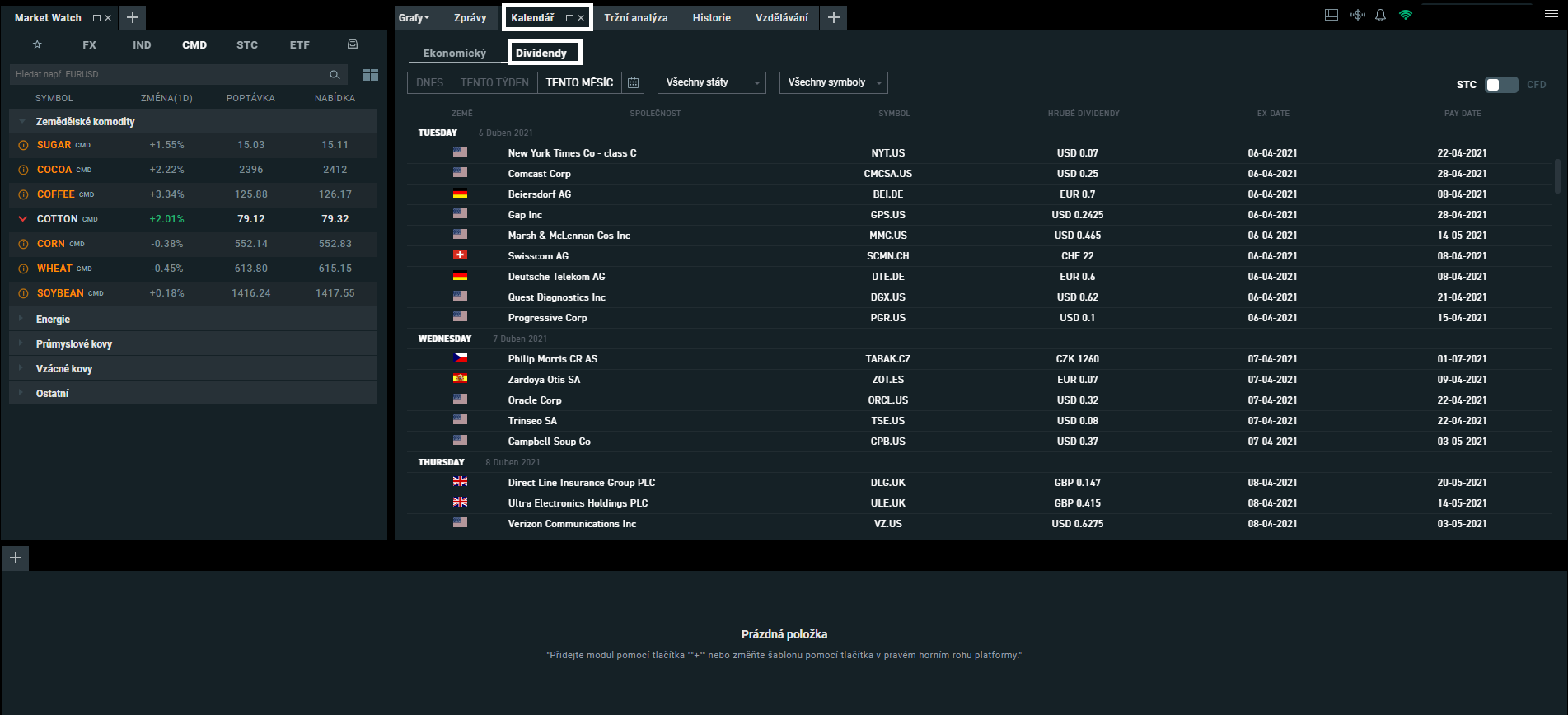Collapse the COTTON row chevron
The image size is (1568, 715).
23,219
